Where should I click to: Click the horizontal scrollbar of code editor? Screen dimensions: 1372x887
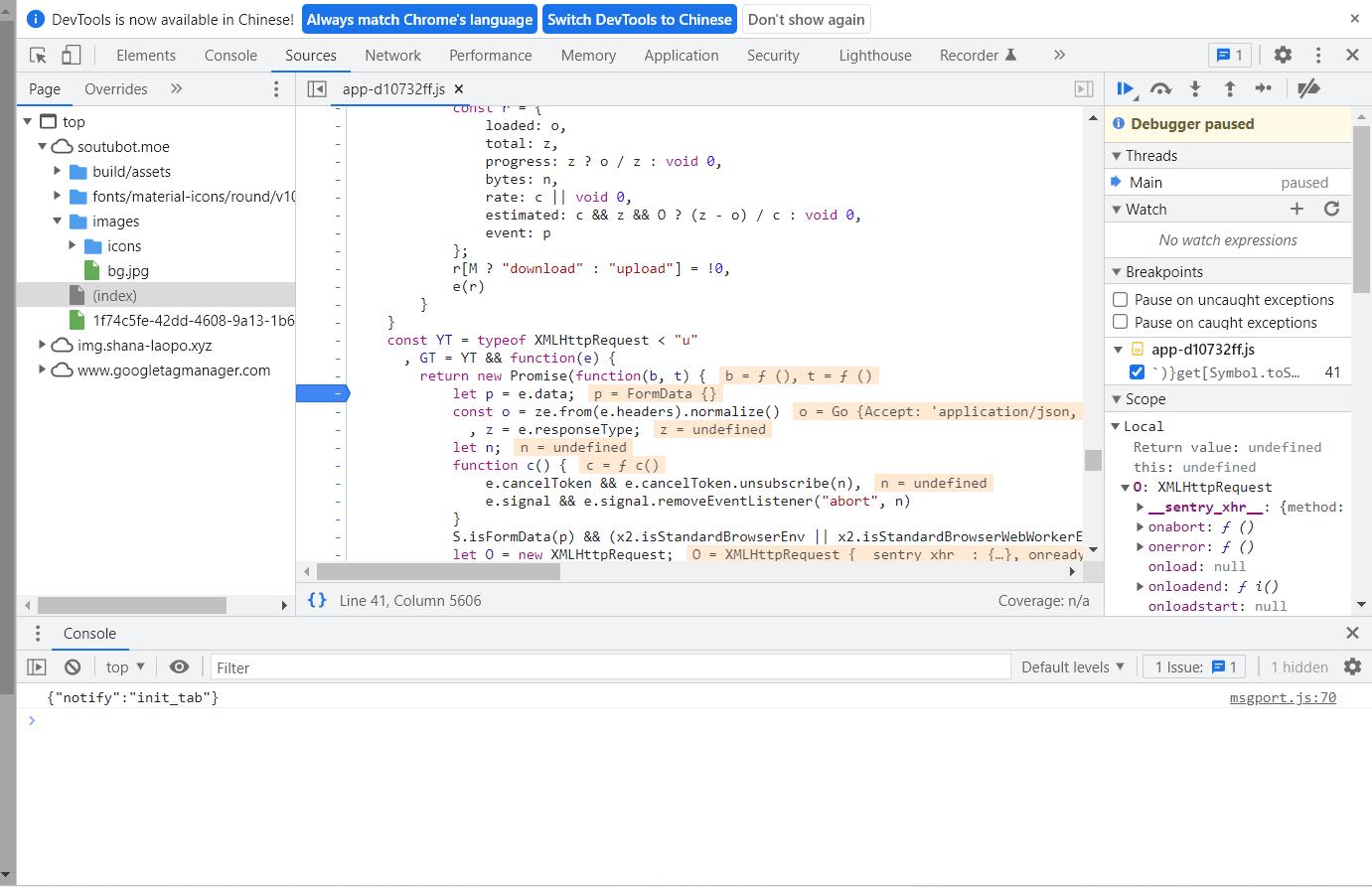(438, 571)
